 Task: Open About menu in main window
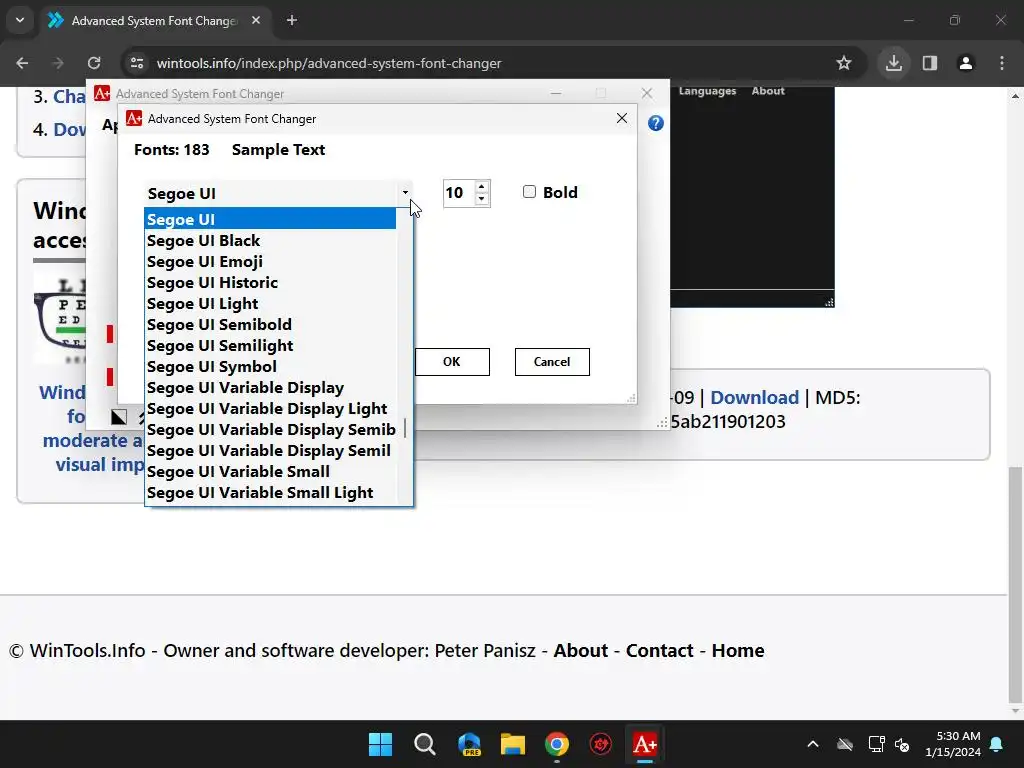pyautogui.click(x=768, y=91)
